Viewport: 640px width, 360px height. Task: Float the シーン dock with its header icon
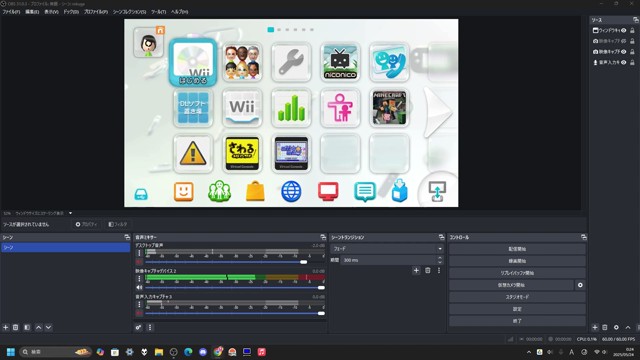(x=127, y=237)
